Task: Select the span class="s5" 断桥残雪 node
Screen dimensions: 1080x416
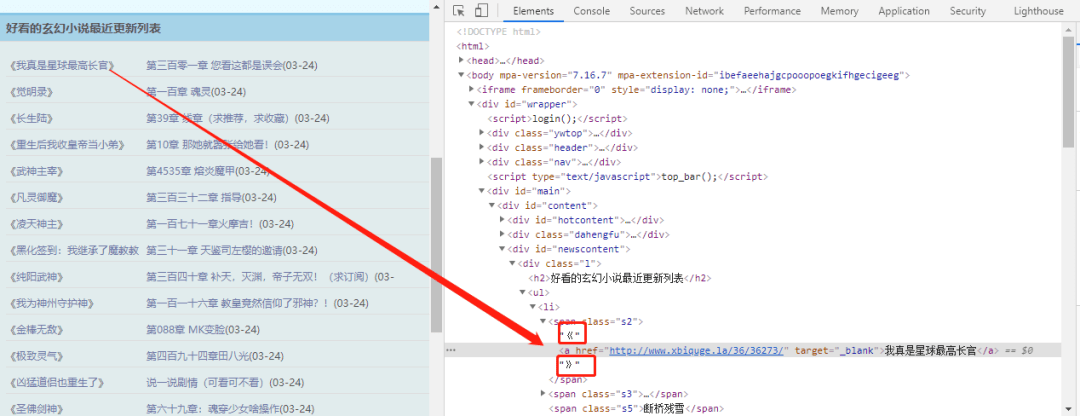Action: click(635, 409)
